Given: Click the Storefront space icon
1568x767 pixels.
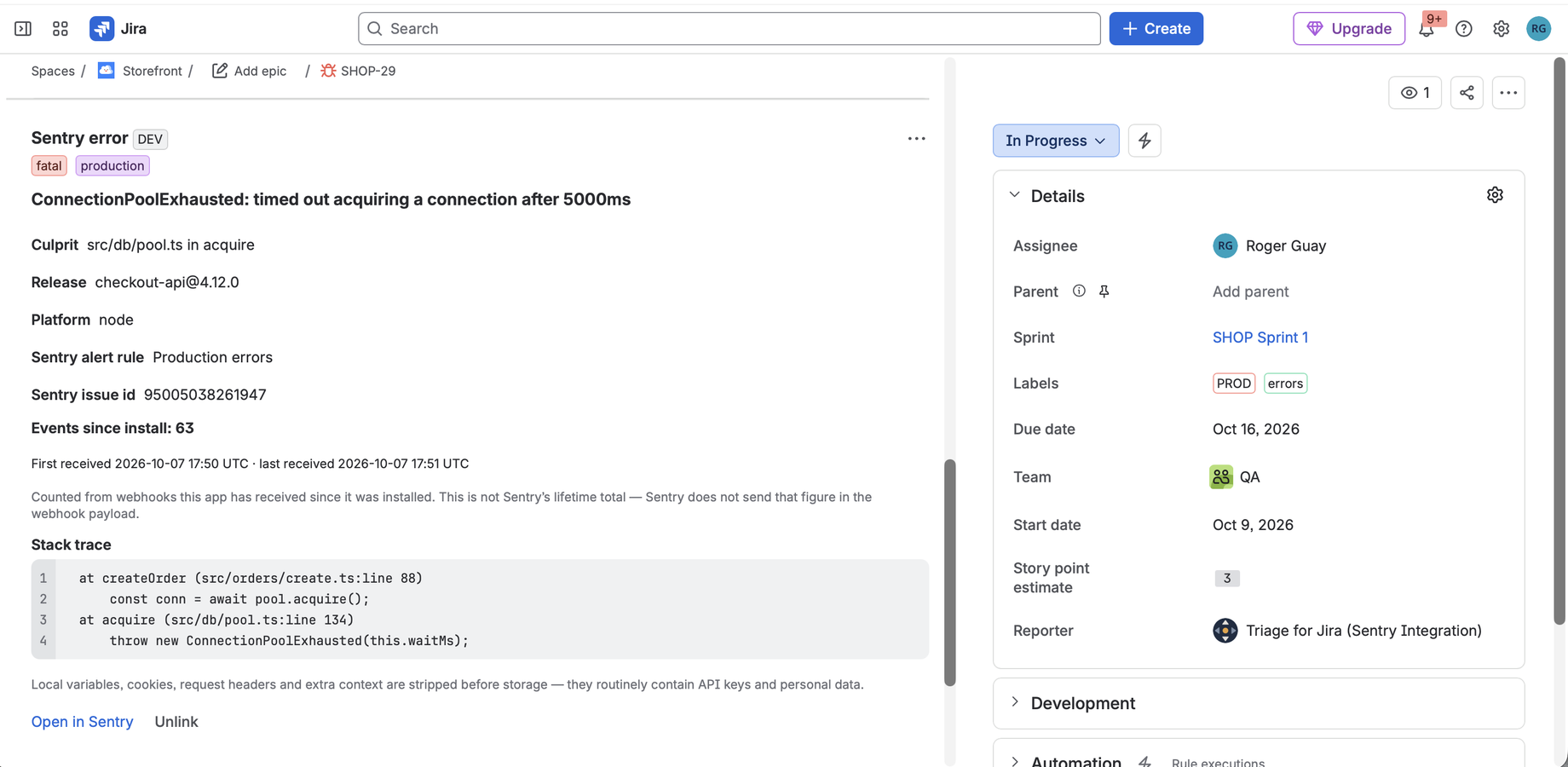Looking at the screenshot, I should pyautogui.click(x=106, y=71).
